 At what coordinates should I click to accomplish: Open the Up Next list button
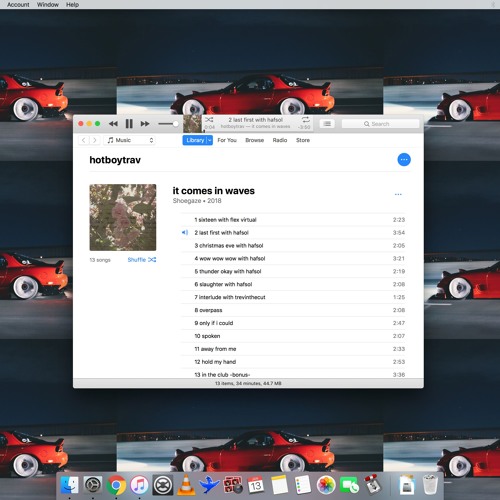click(x=327, y=124)
